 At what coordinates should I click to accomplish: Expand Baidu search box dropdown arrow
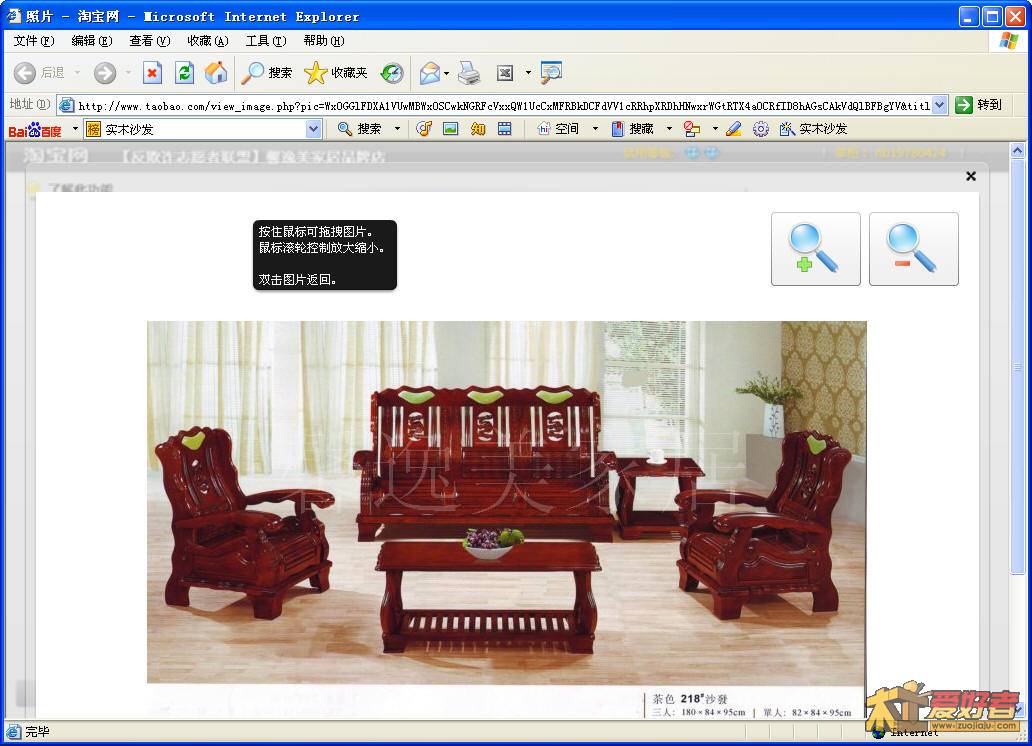tap(313, 129)
